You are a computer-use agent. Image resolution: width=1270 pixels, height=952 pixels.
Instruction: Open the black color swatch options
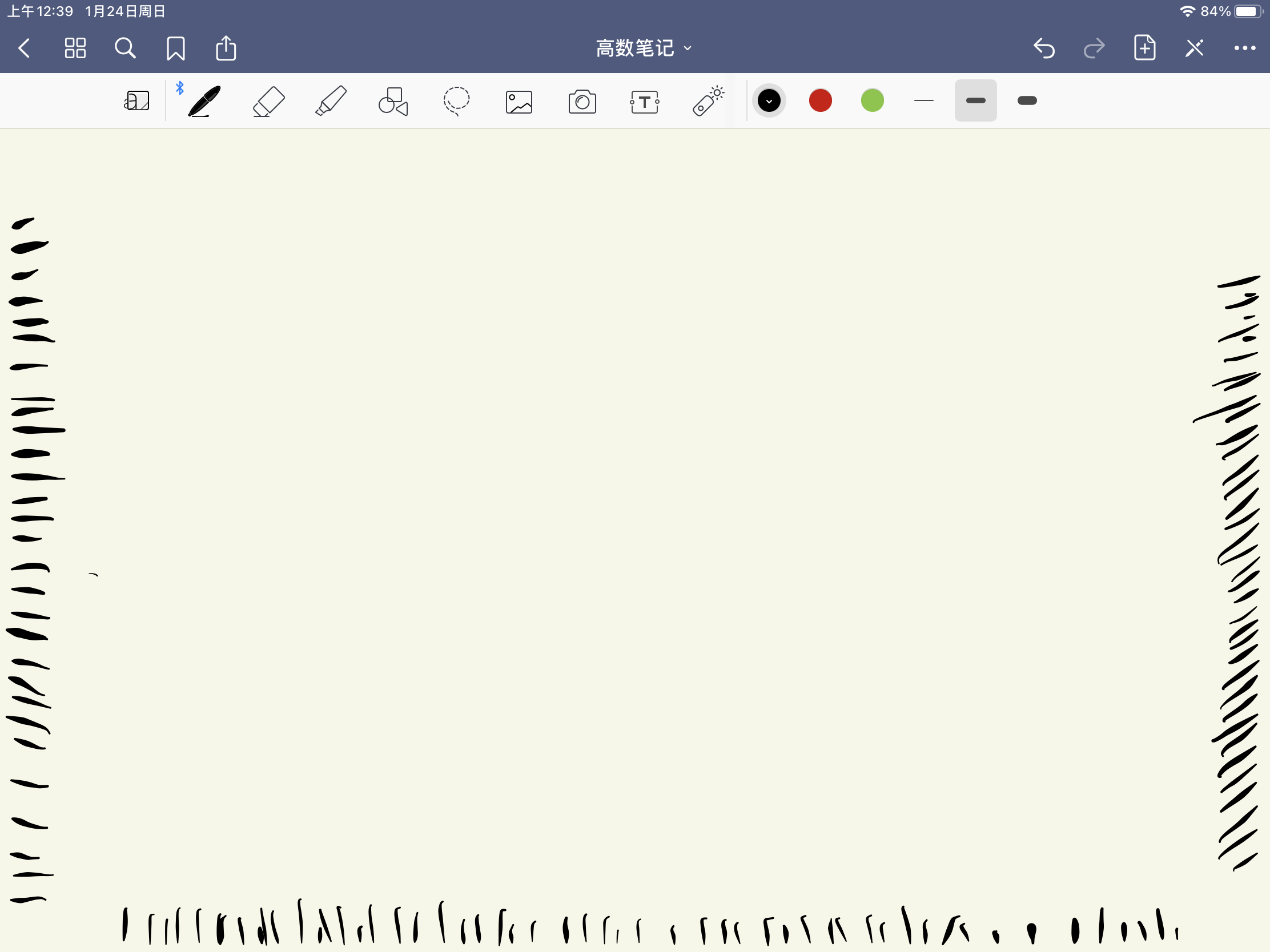click(769, 101)
